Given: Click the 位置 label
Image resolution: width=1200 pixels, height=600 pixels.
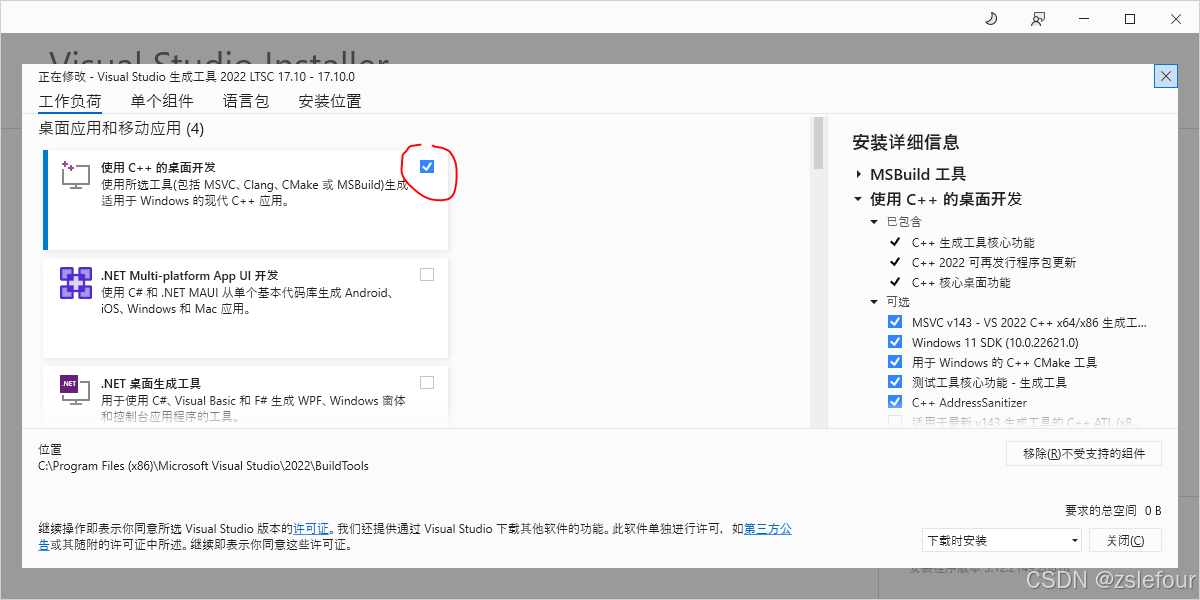Looking at the screenshot, I should pyautogui.click(x=50, y=450).
